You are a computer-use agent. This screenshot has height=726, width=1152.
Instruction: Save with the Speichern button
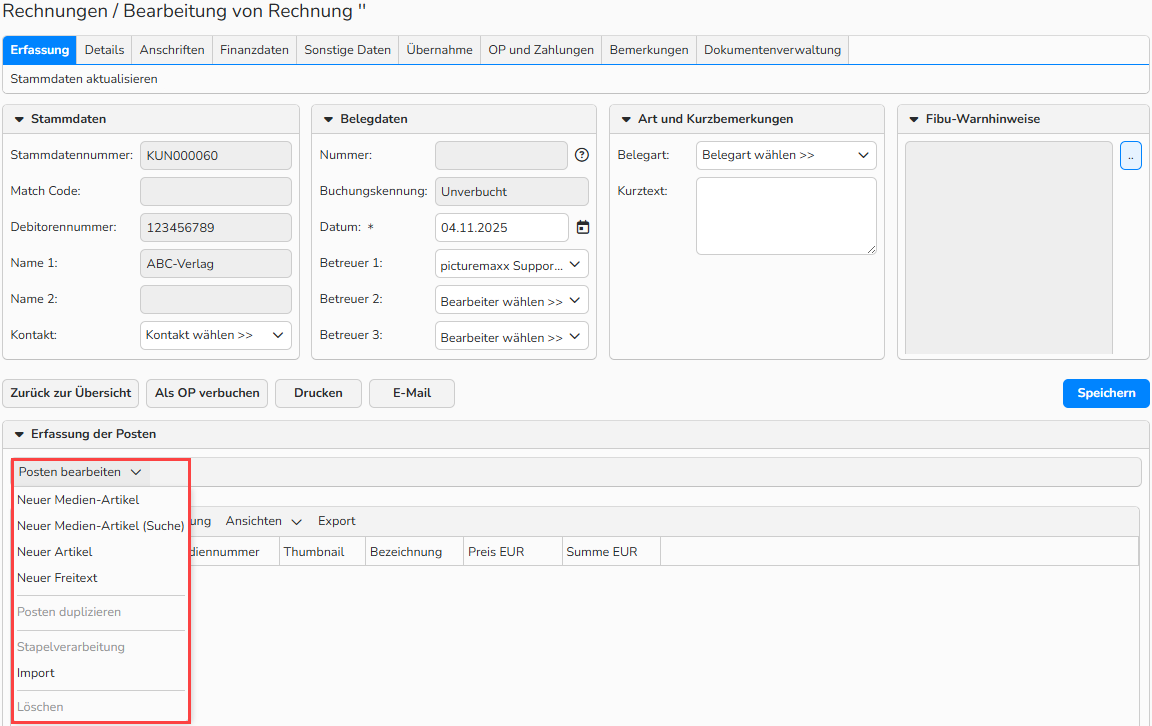(1106, 393)
